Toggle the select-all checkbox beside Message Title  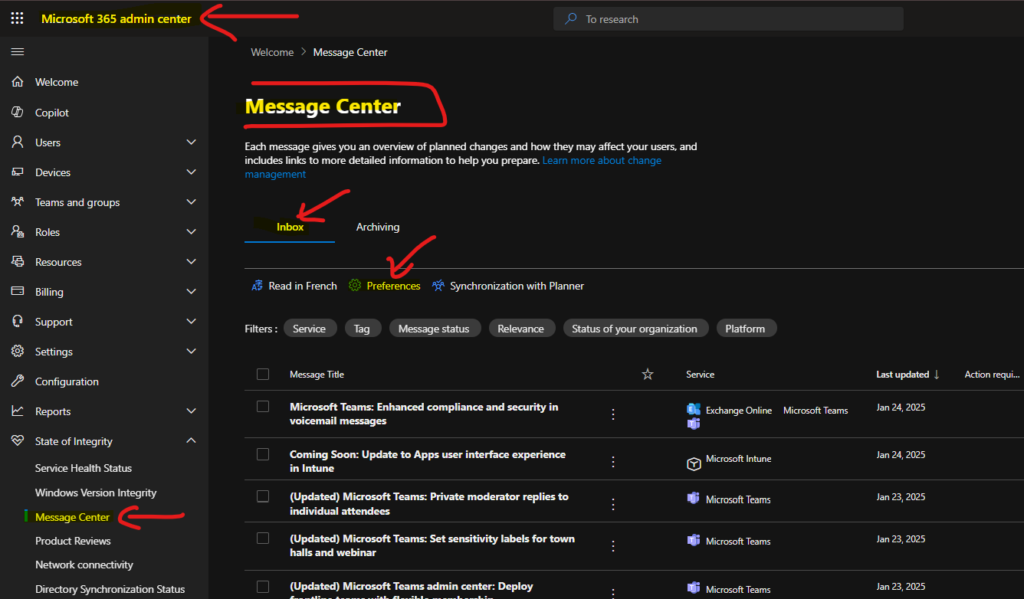pos(263,374)
